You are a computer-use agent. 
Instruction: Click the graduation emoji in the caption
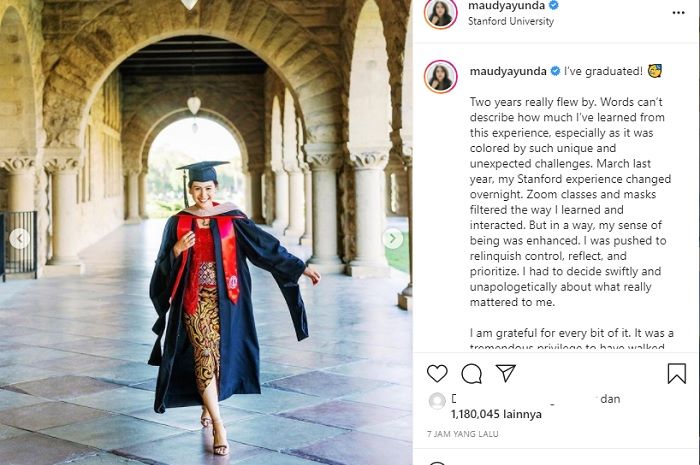pyautogui.click(x=655, y=71)
